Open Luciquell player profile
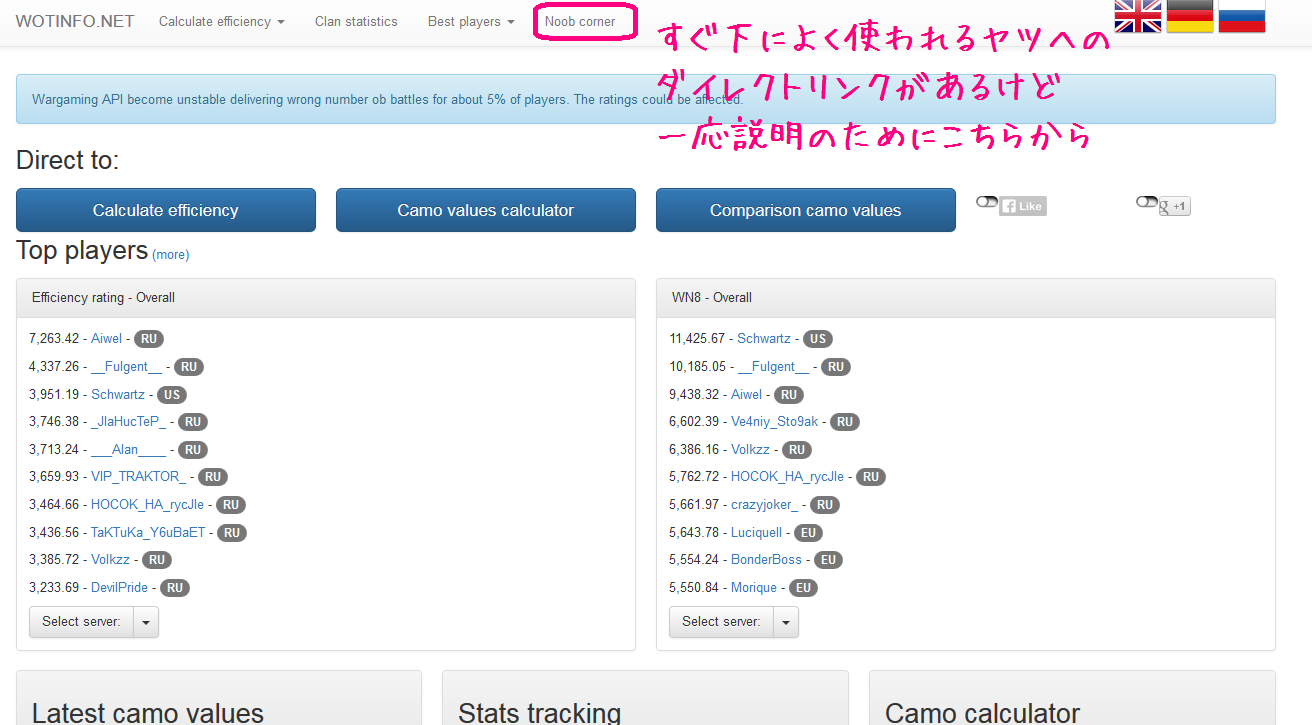Image resolution: width=1312 pixels, height=725 pixels. [757, 533]
